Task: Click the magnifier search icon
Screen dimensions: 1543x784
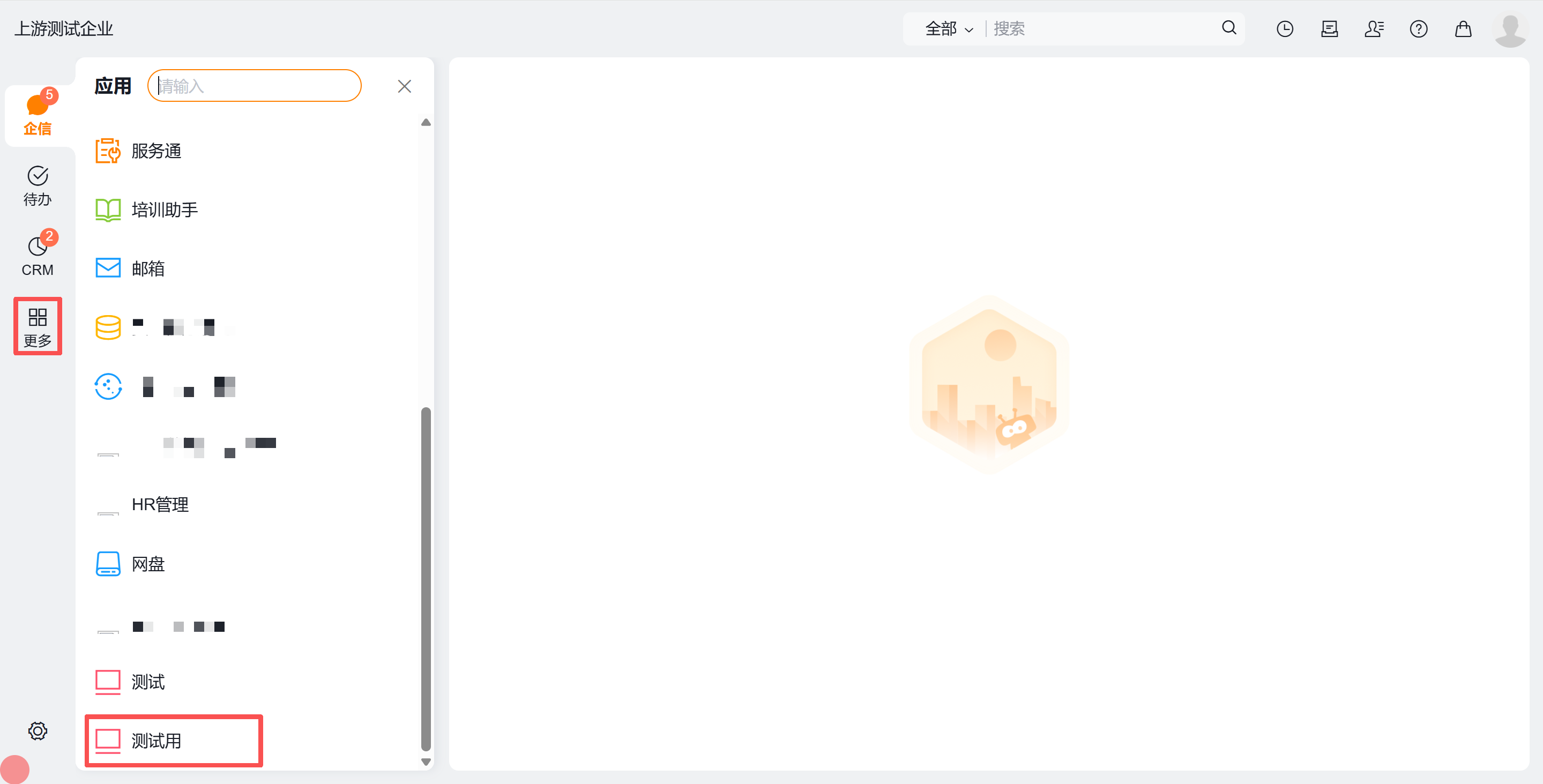Action: [1229, 27]
